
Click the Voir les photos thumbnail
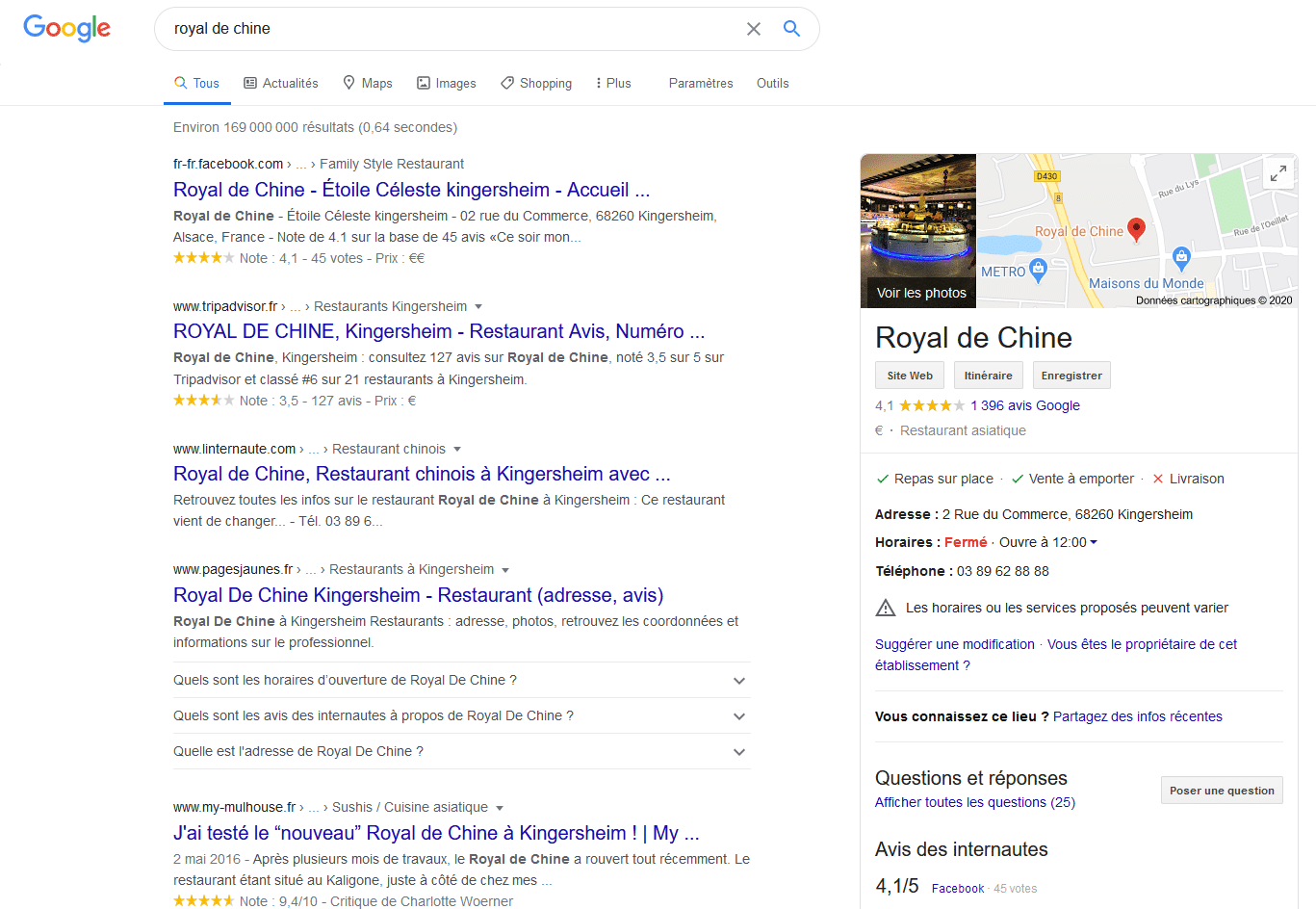pyautogui.click(x=918, y=231)
